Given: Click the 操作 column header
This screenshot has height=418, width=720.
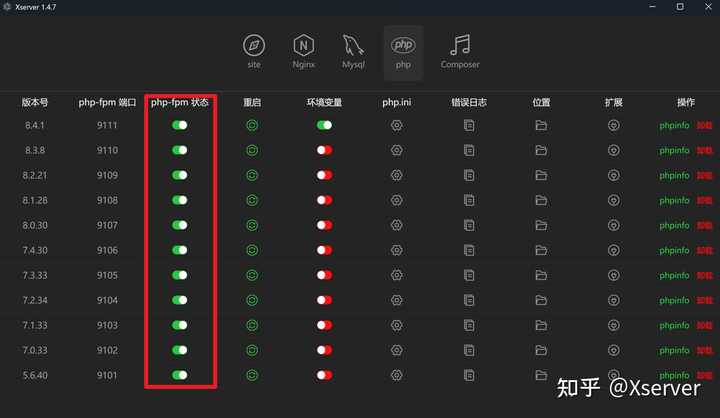Looking at the screenshot, I should [x=686, y=102].
